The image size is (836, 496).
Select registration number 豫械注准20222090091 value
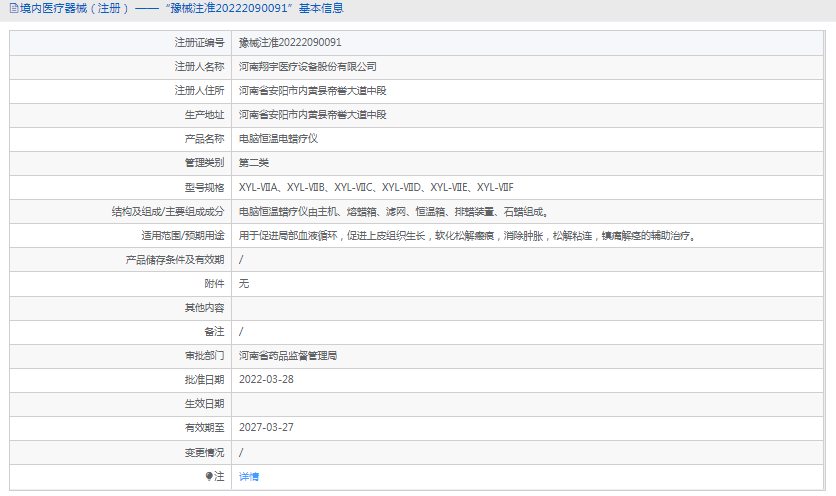[x=290, y=43]
